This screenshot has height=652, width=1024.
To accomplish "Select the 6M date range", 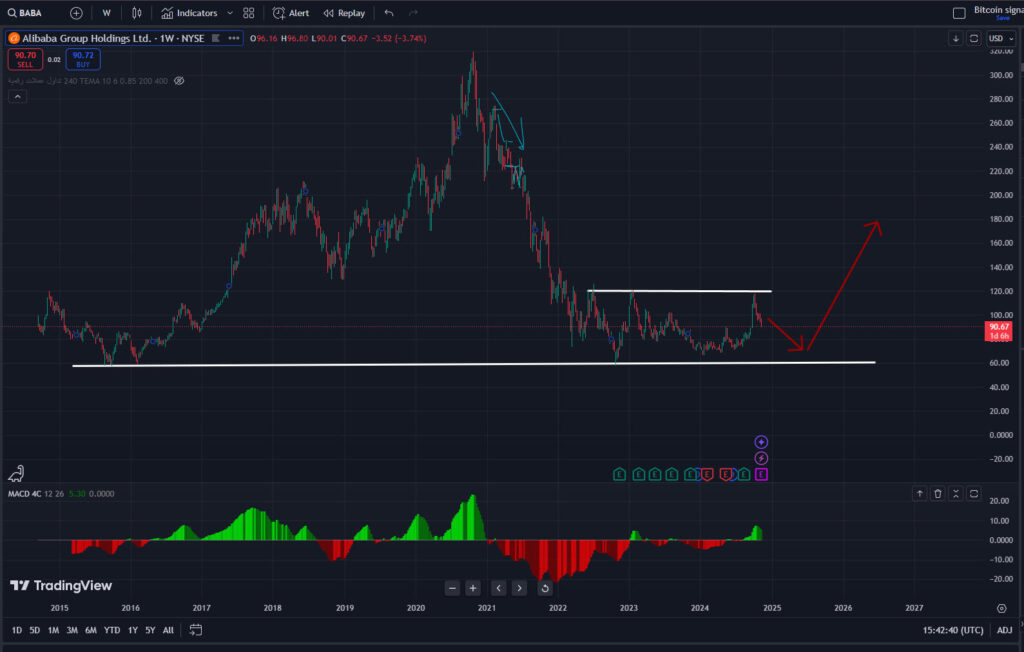I will 91,630.
